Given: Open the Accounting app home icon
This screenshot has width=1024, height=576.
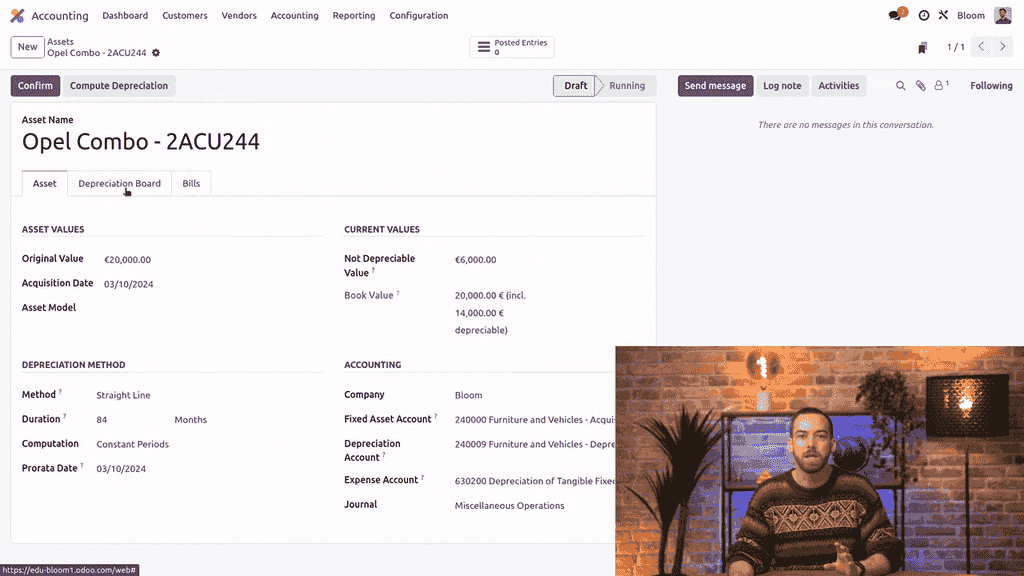Looking at the screenshot, I should coord(17,16).
